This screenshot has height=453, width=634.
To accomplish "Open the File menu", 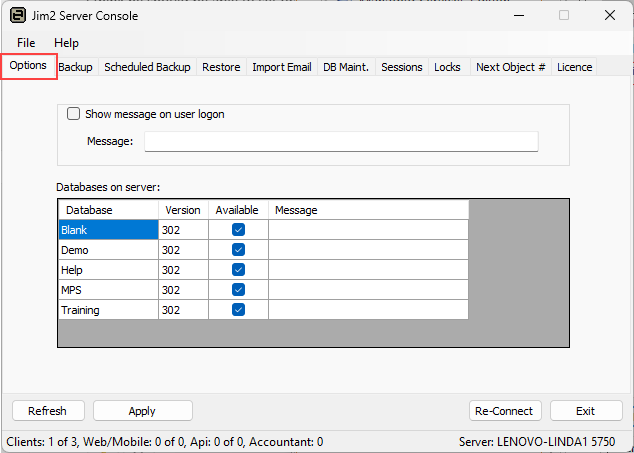I will pos(26,43).
